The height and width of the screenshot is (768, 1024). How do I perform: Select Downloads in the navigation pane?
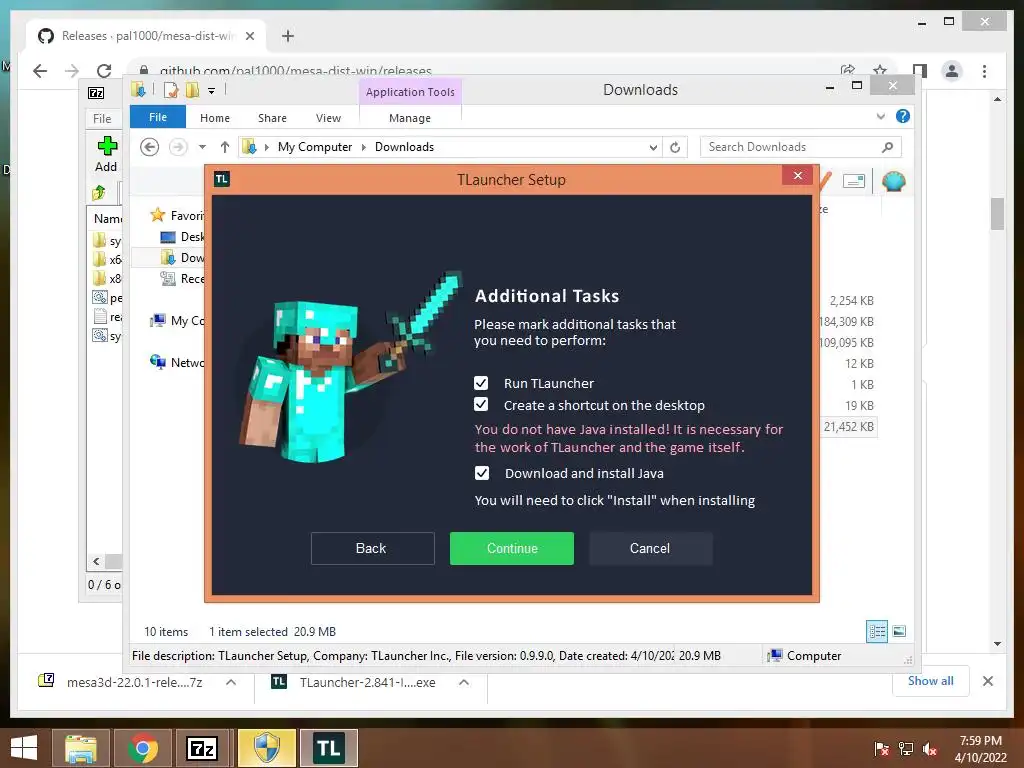[x=182, y=257]
